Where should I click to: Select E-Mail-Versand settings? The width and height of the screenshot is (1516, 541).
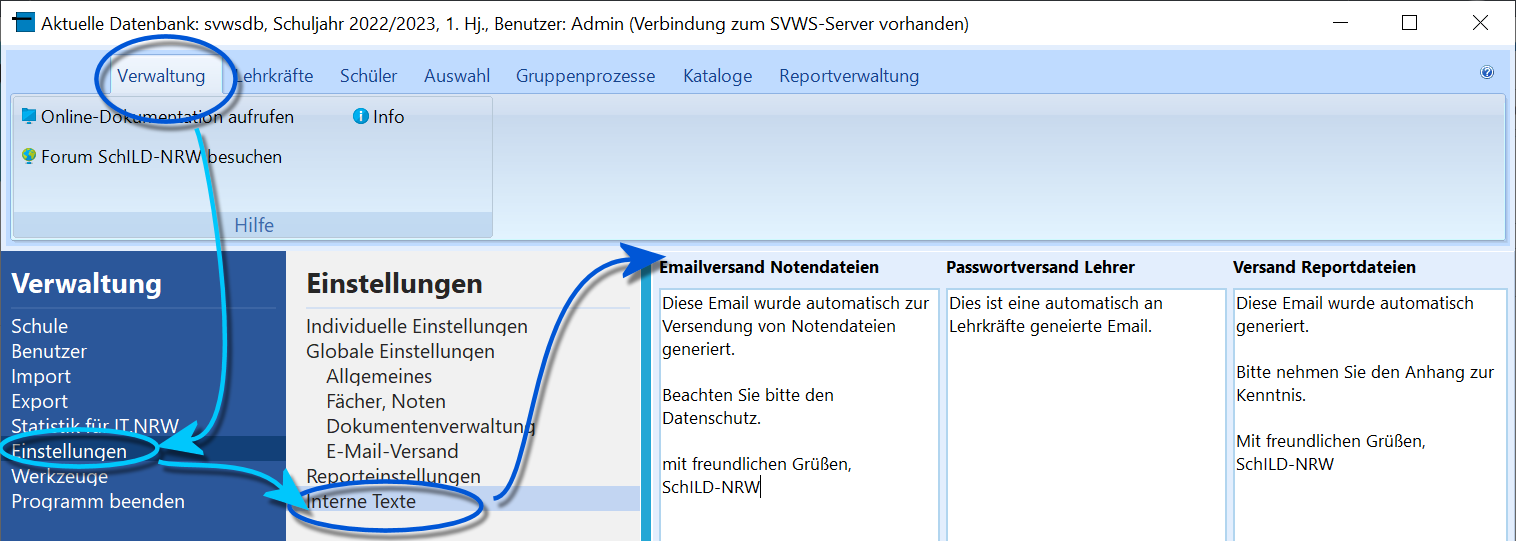pos(392,451)
